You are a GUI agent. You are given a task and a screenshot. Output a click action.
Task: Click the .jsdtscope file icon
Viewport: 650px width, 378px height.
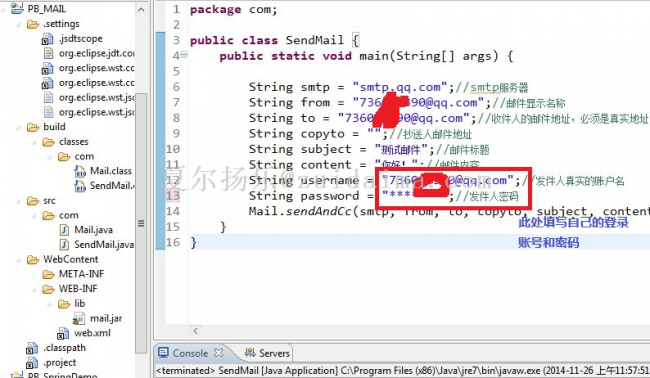47,39
